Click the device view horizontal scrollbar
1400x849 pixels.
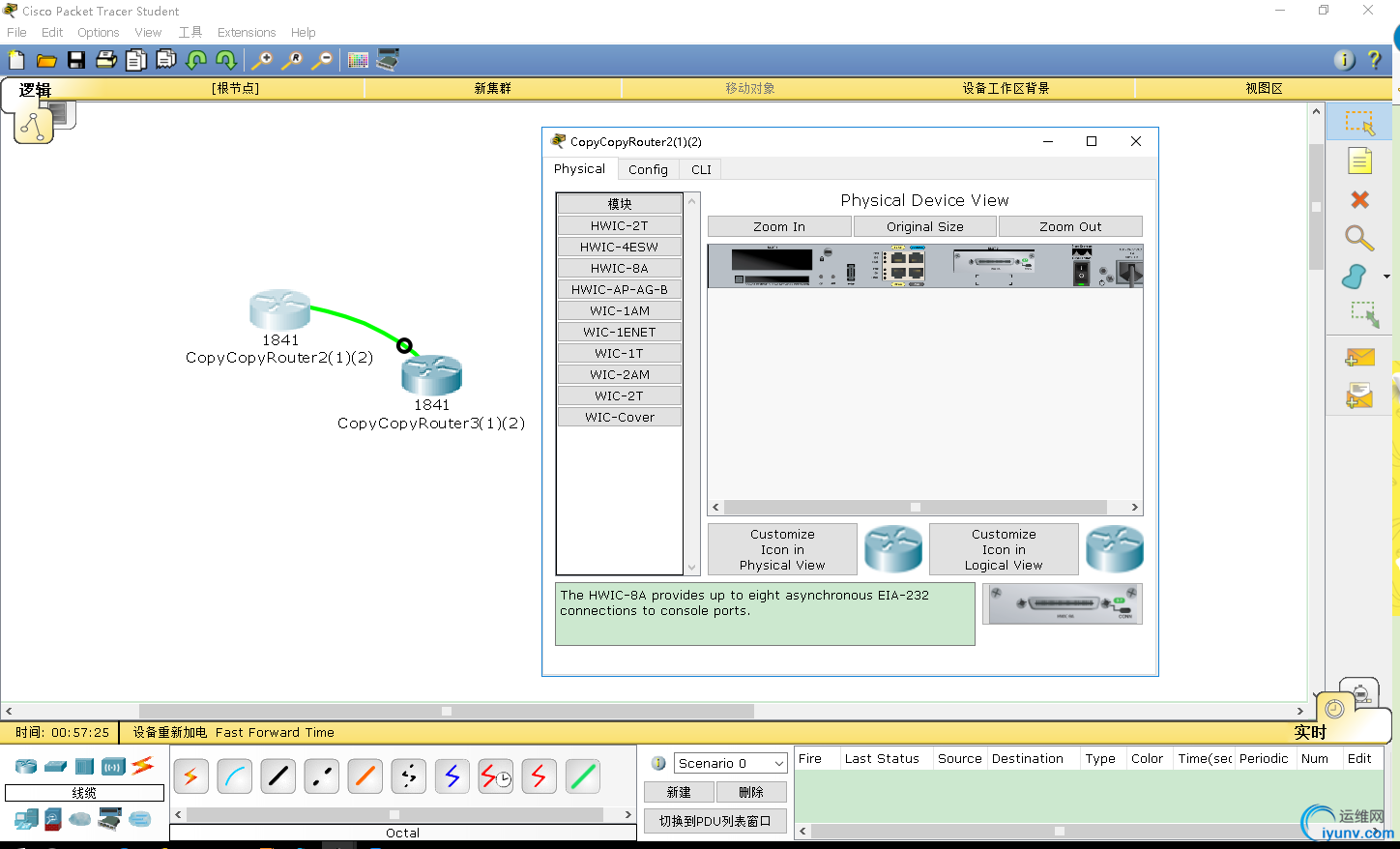point(925,507)
